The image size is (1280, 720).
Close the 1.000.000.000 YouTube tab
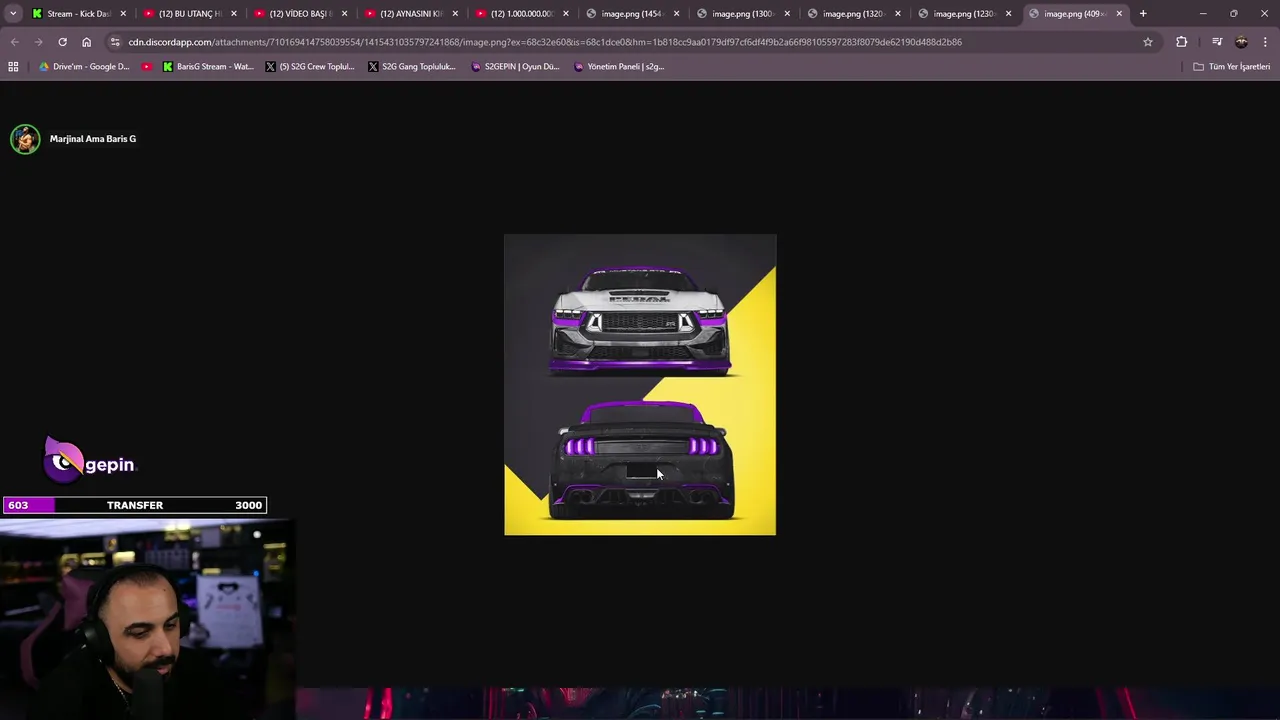[566, 14]
